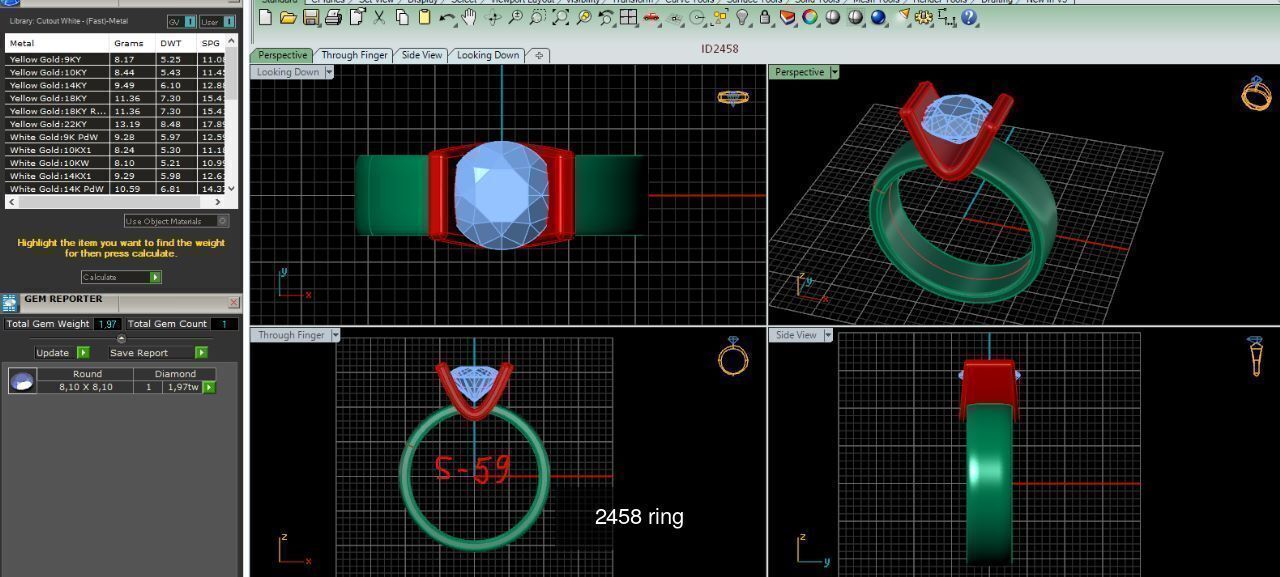Save the model with the floppy disk icon

tap(311, 17)
